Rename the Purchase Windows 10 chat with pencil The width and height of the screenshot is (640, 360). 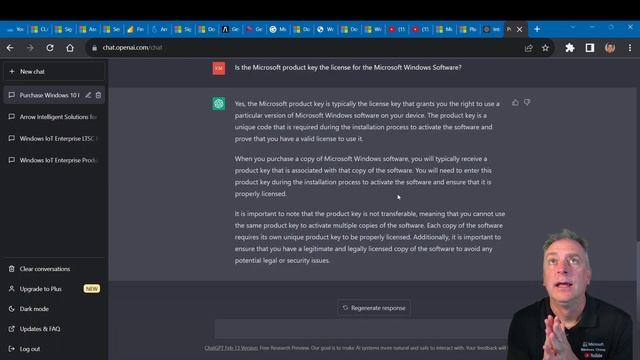(88, 95)
